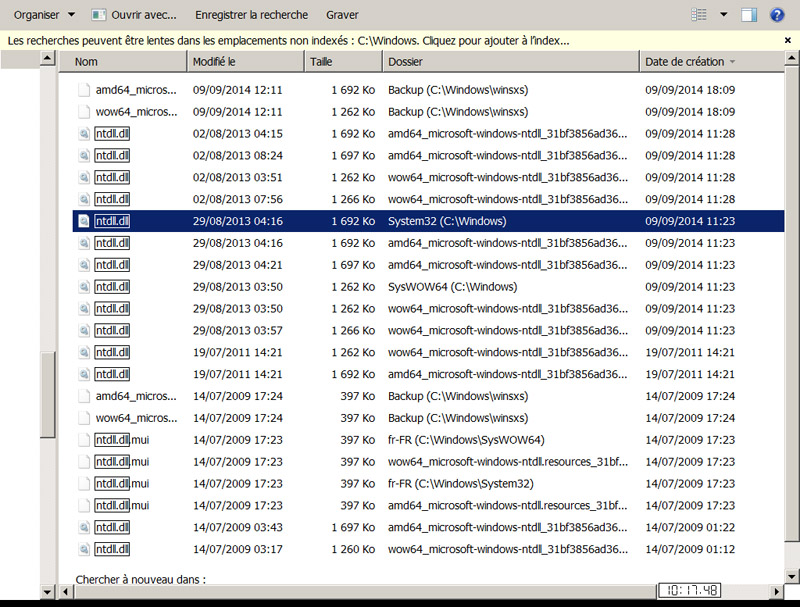The height and width of the screenshot is (607, 800).
Task: Open the view options dropdown arrow
Action: click(723, 15)
